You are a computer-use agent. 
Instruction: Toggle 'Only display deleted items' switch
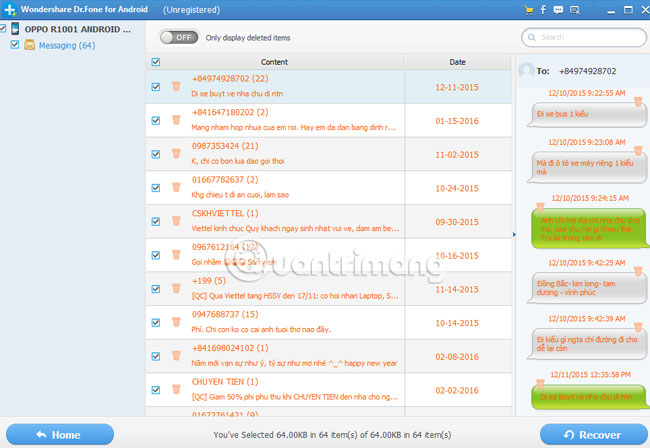coord(179,38)
